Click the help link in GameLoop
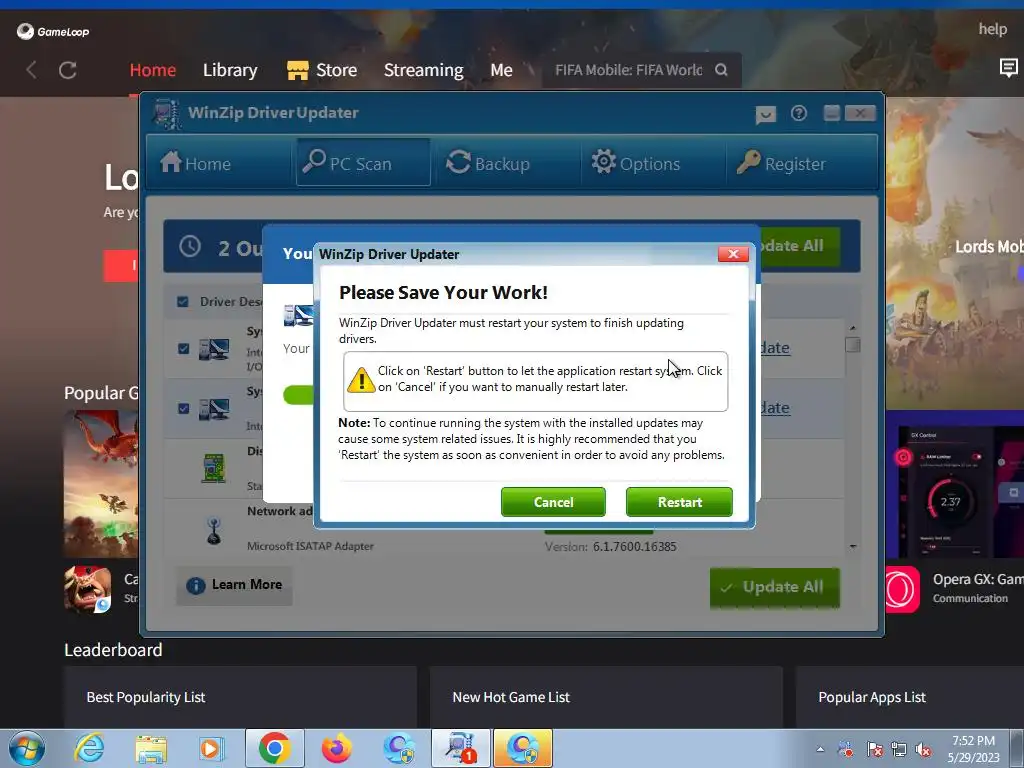Screen dimensions: 1024x768 [993, 29]
